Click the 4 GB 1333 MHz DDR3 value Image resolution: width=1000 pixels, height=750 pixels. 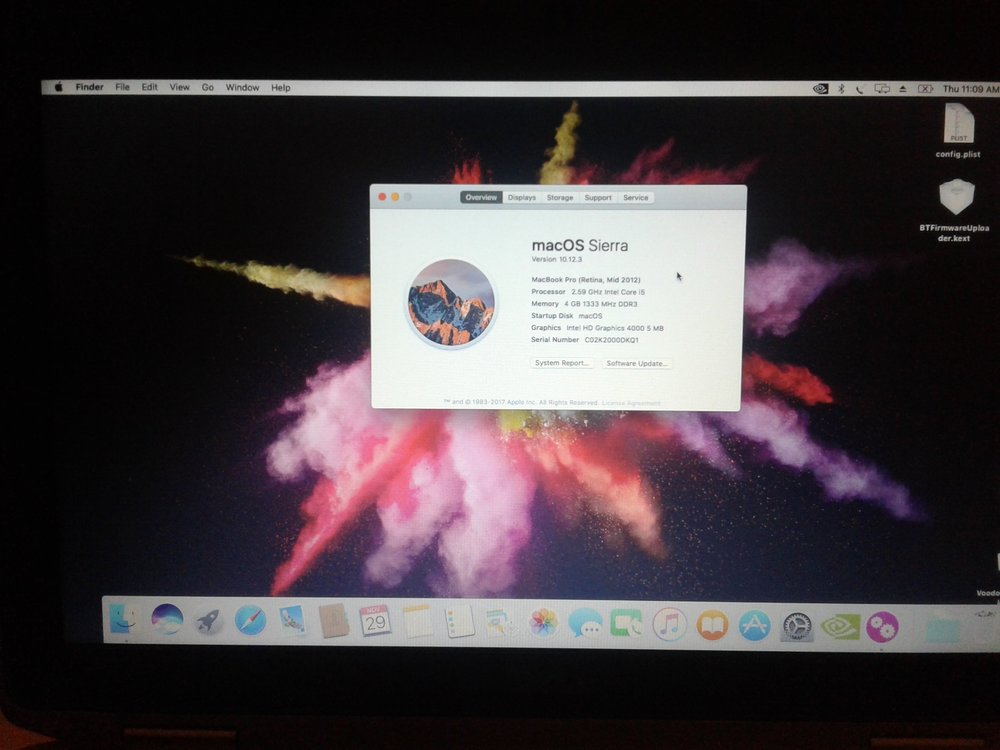[601, 304]
